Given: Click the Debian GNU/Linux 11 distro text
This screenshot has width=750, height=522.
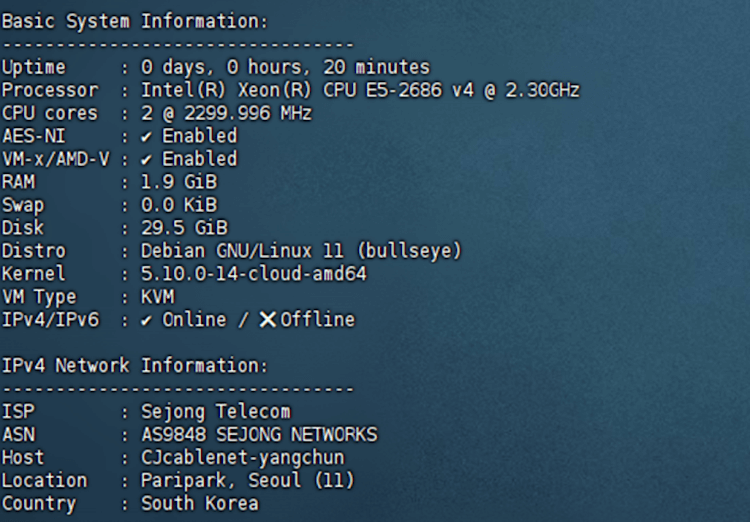Looking at the screenshot, I should point(301,251).
